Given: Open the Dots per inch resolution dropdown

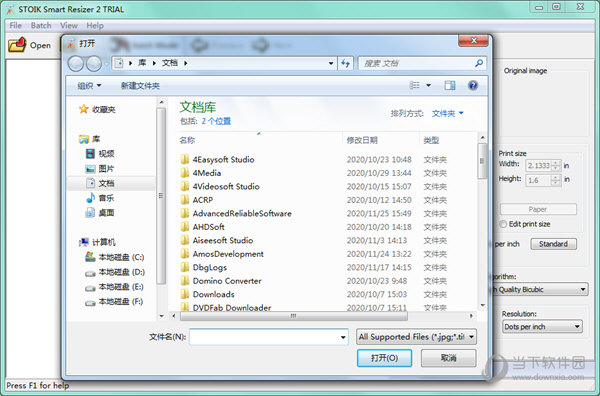Looking at the screenshot, I should tap(542, 327).
